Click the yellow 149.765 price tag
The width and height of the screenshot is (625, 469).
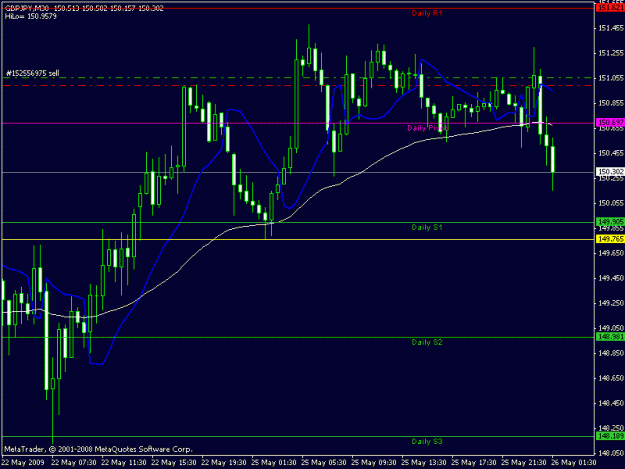(610, 239)
